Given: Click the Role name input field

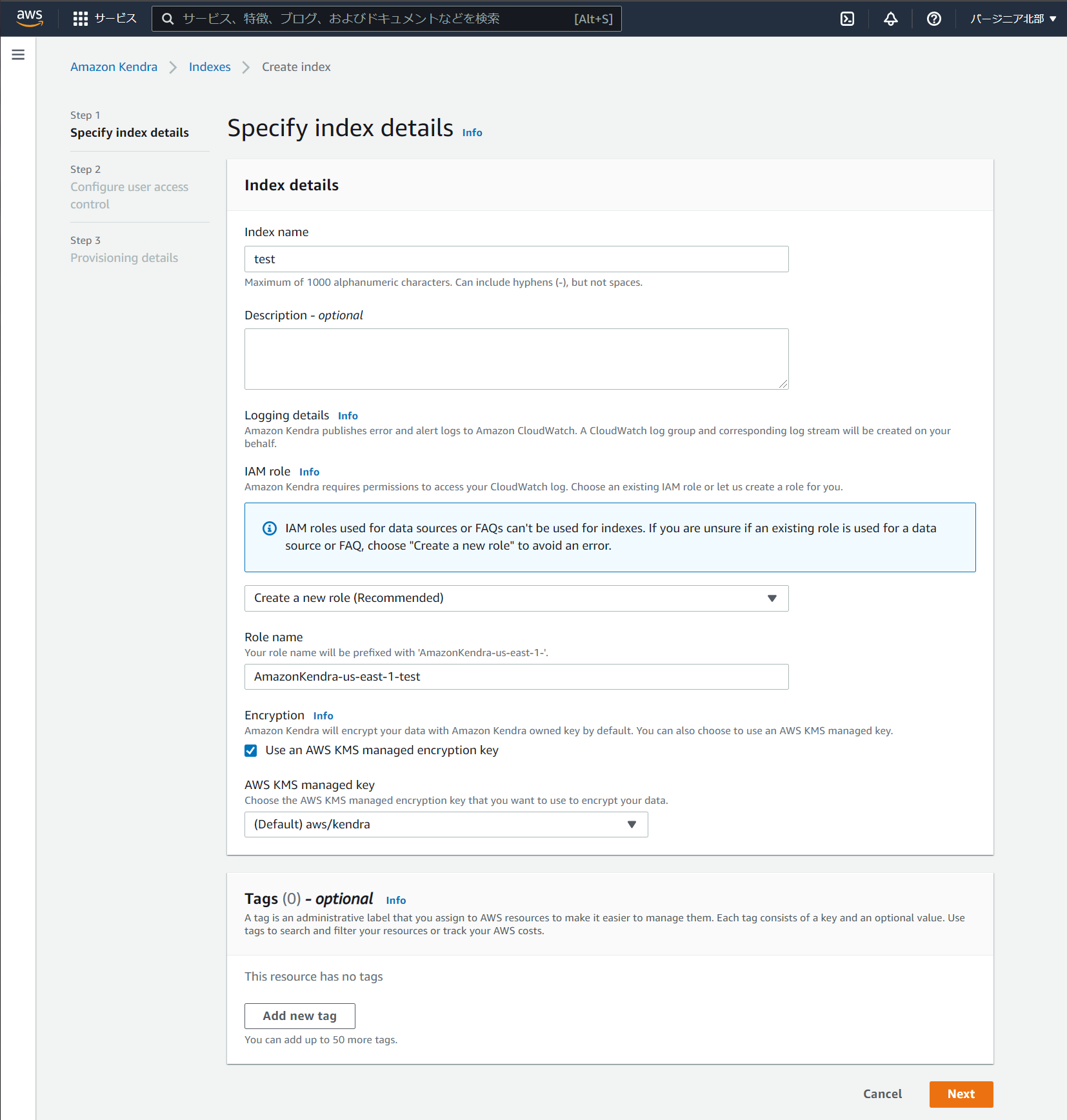Looking at the screenshot, I should click(516, 677).
